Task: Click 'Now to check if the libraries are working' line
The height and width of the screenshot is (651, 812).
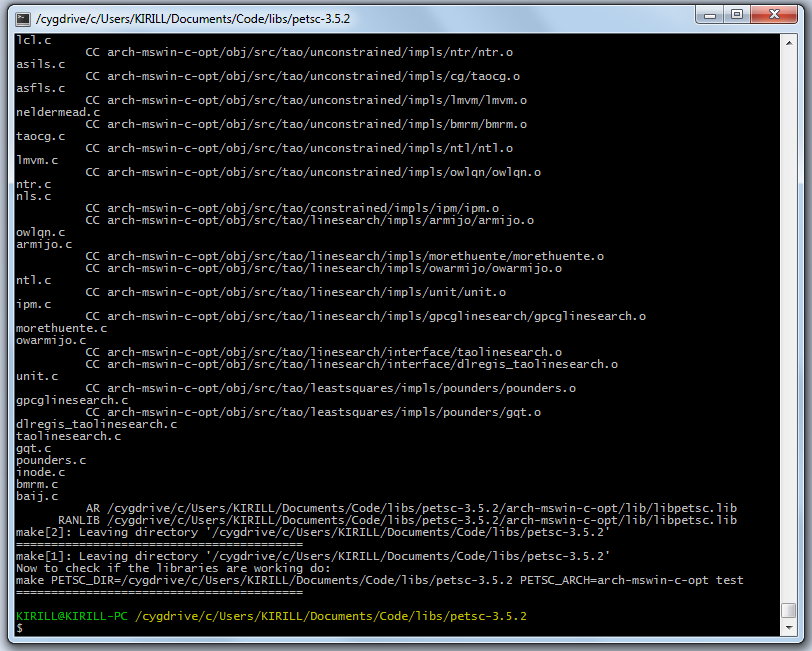Action: point(173,568)
